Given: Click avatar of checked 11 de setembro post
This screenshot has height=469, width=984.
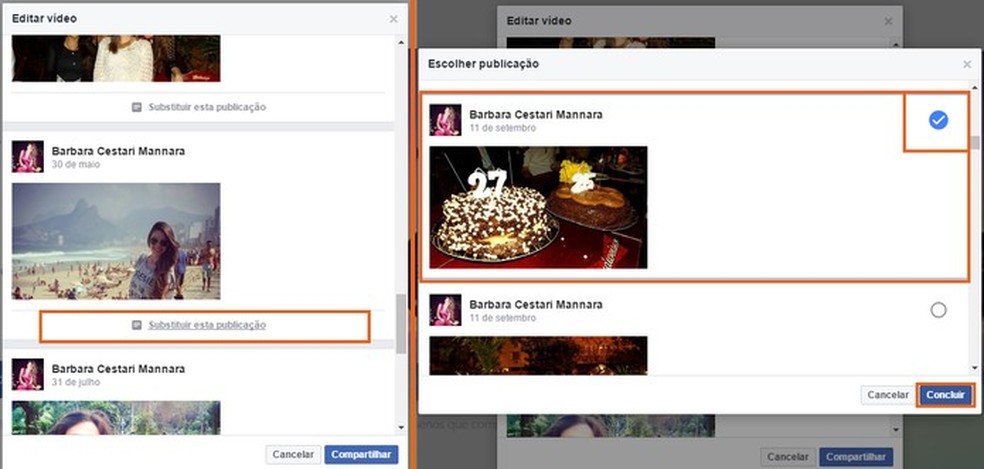Looking at the screenshot, I should pos(446,120).
